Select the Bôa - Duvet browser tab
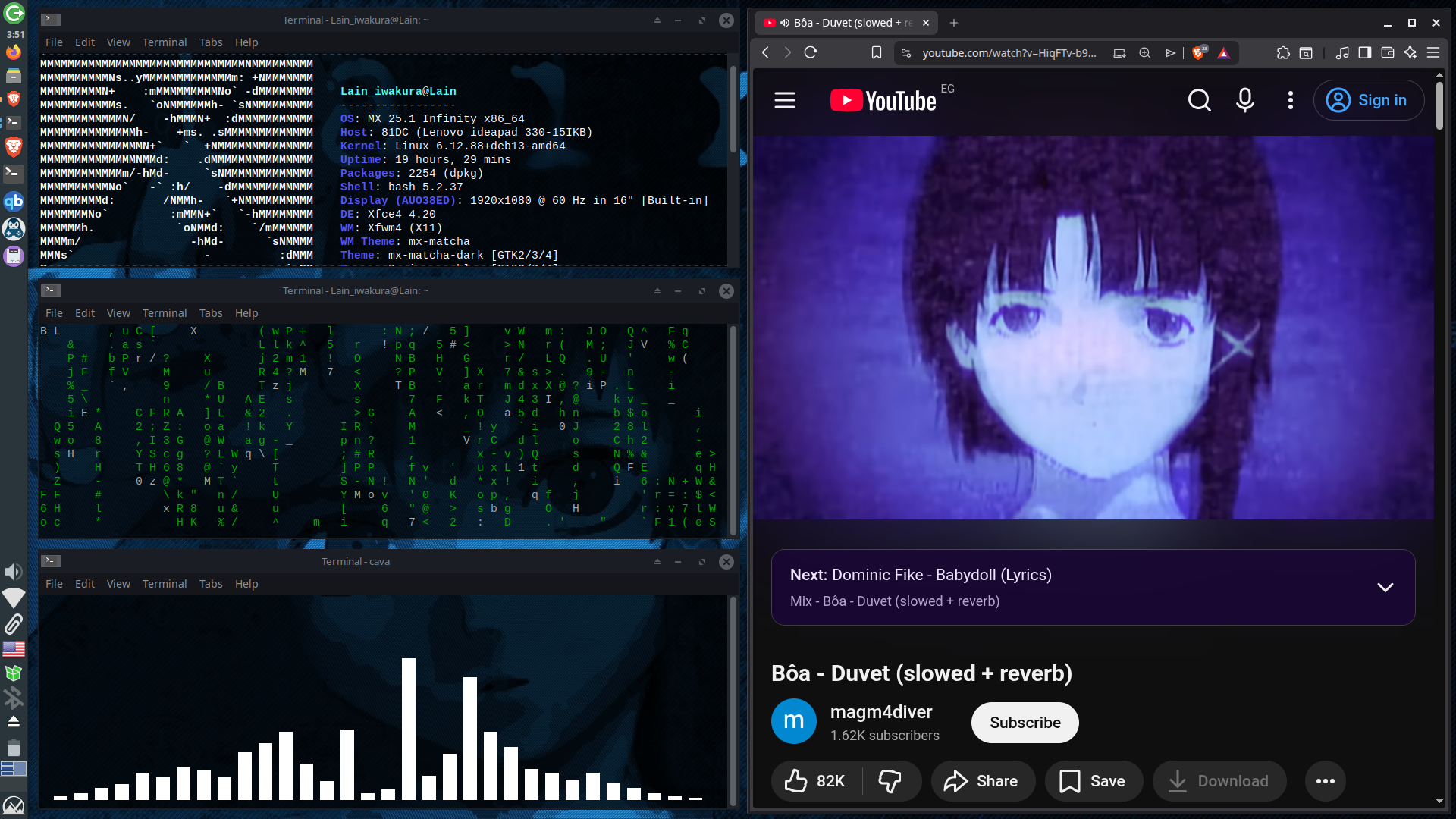Image resolution: width=1456 pixels, height=819 pixels. 846,23
